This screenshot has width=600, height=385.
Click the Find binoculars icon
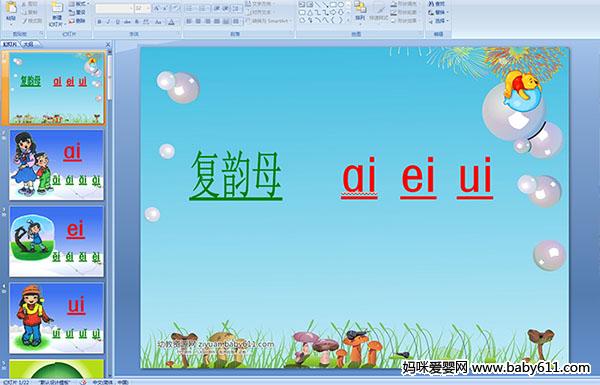pos(431,4)
